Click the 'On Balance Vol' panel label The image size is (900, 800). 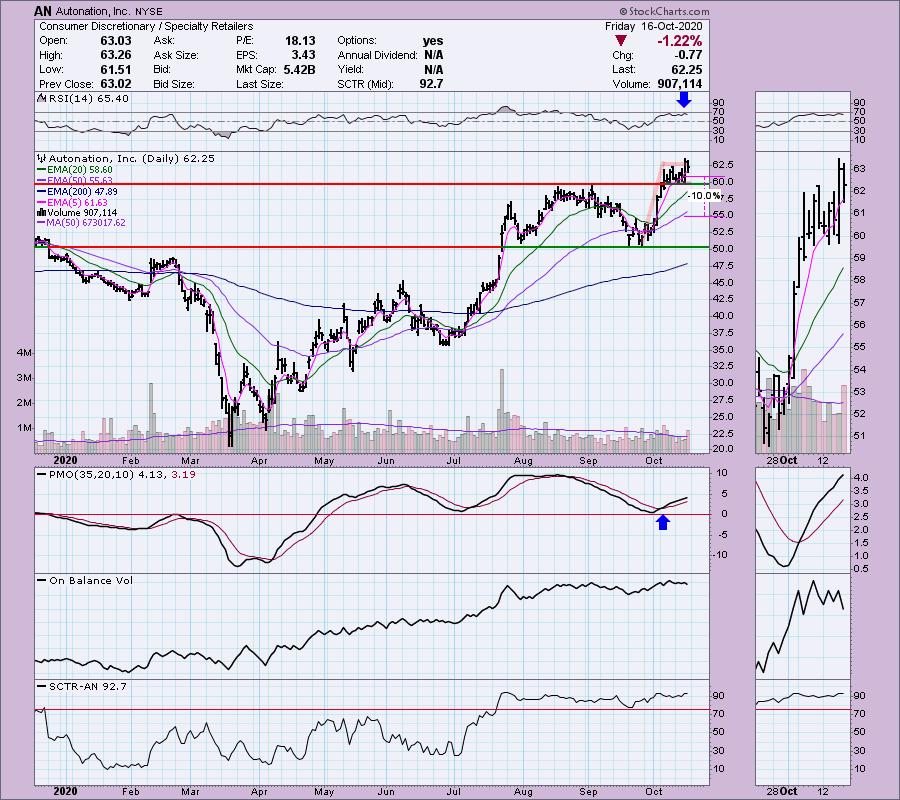(91, 581)
